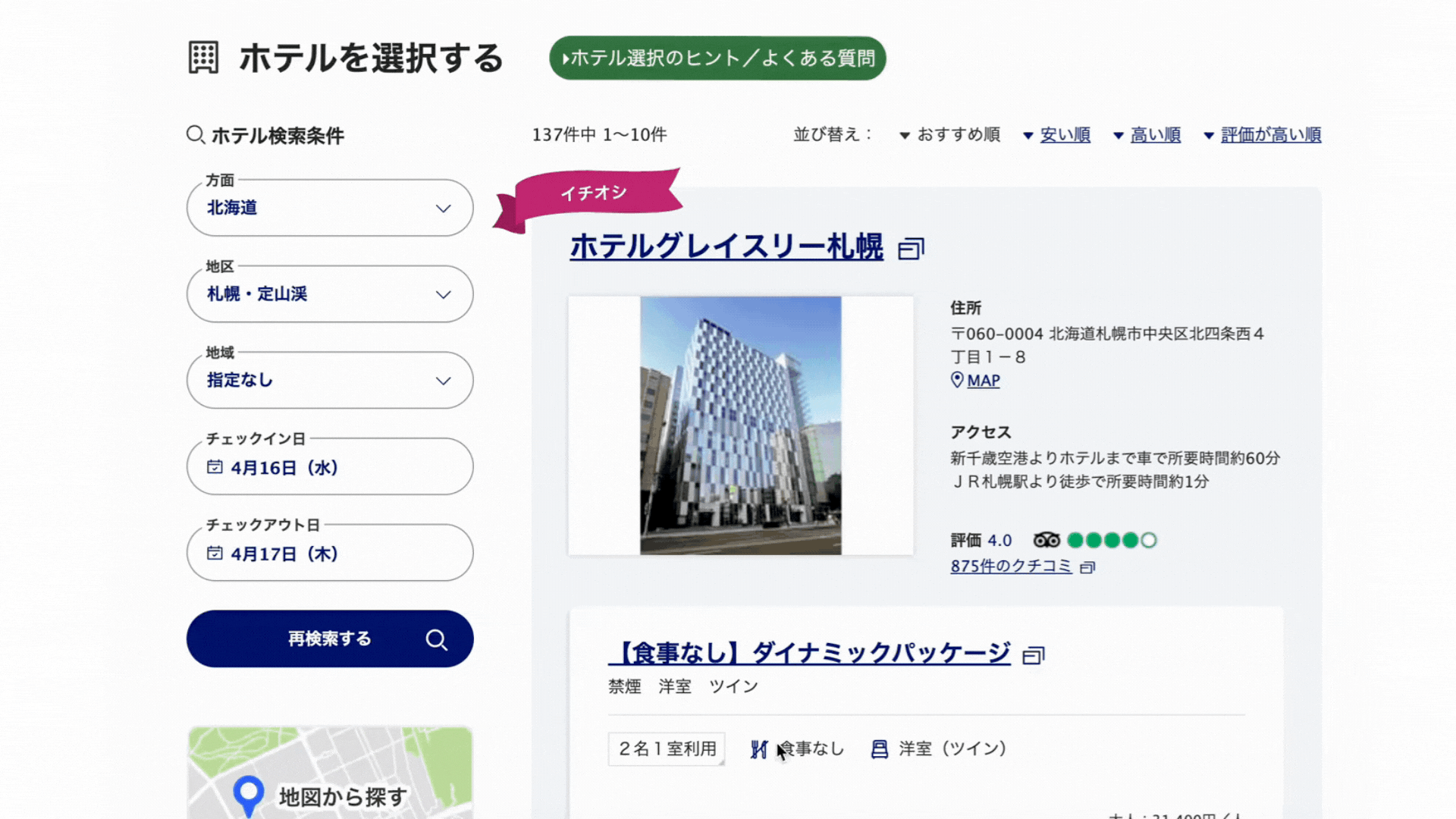
Task: Open ホテルグレイスリー札幌 hotel link
Action: (726, 247)
